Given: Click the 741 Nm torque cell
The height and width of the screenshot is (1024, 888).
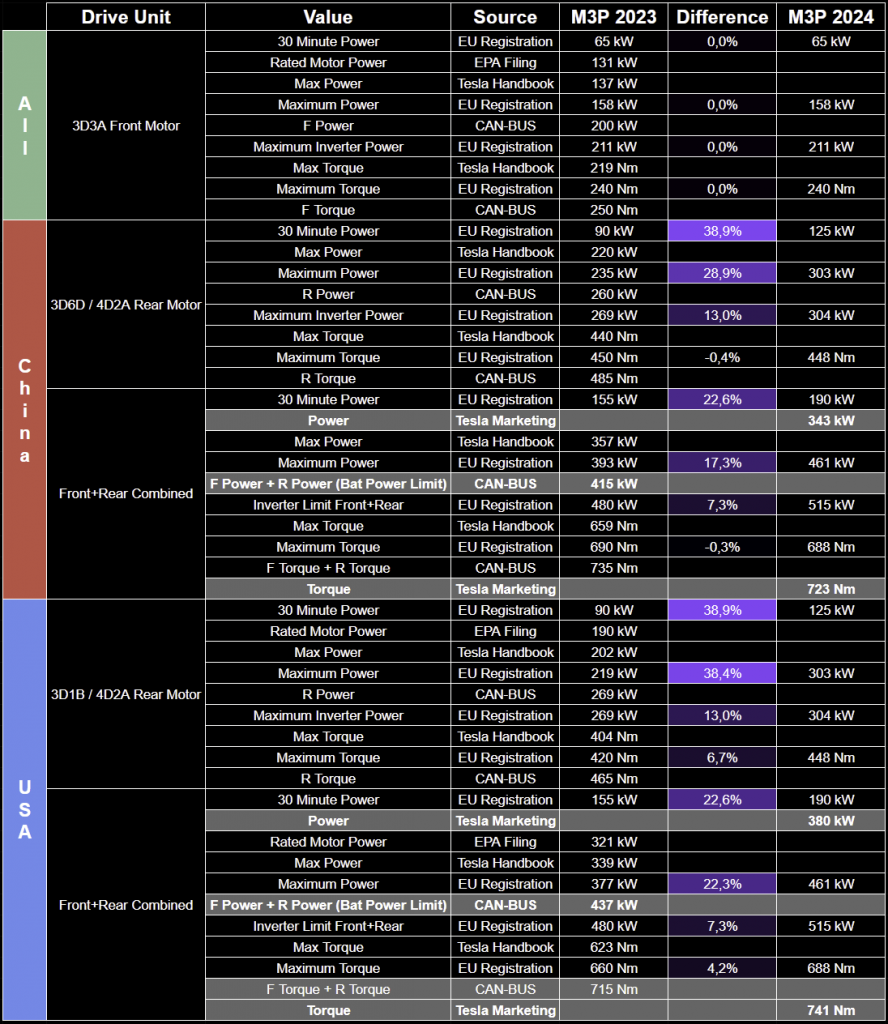Looking at the screenshot, I should point(831,1010).
